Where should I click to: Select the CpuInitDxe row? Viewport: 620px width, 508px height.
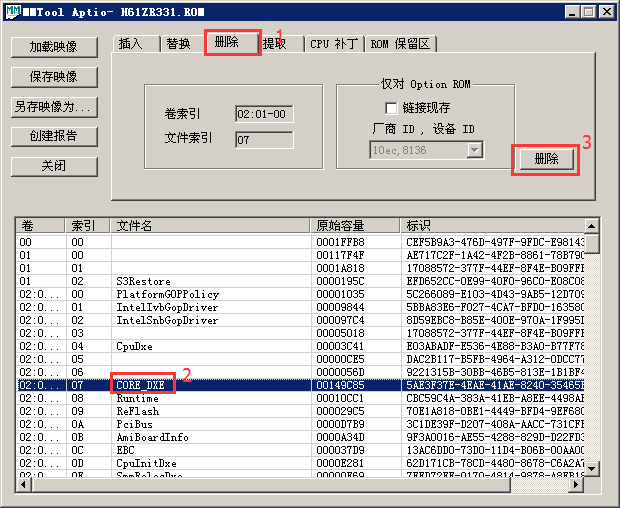pos(301,463)
